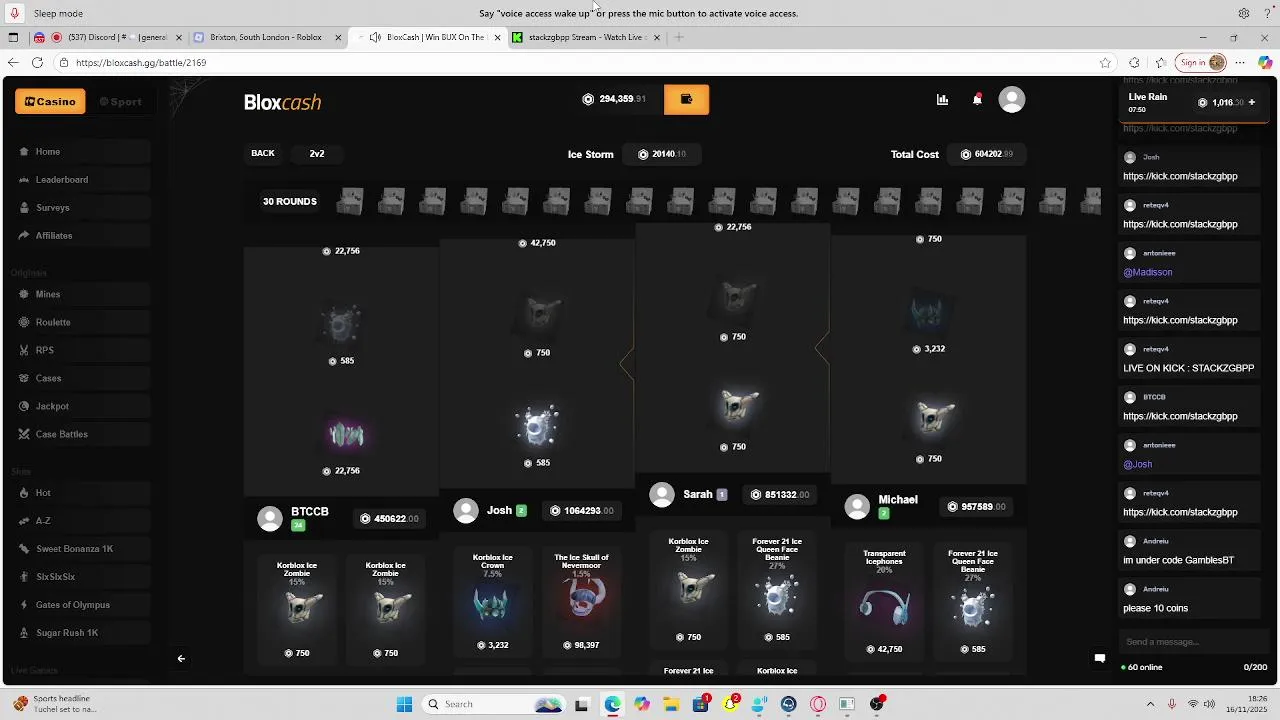Open the Sports headline widget
Image resolution: width=1280 pixels, height=720 pixels.
[55, 704]
